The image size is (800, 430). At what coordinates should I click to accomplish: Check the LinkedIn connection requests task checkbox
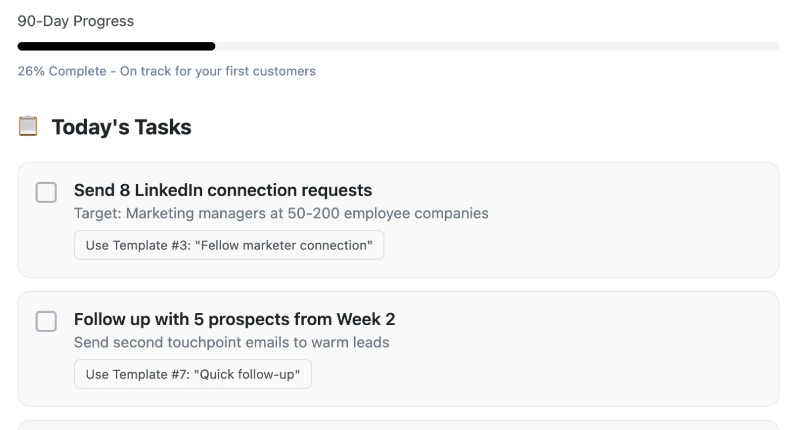[46, 192]
